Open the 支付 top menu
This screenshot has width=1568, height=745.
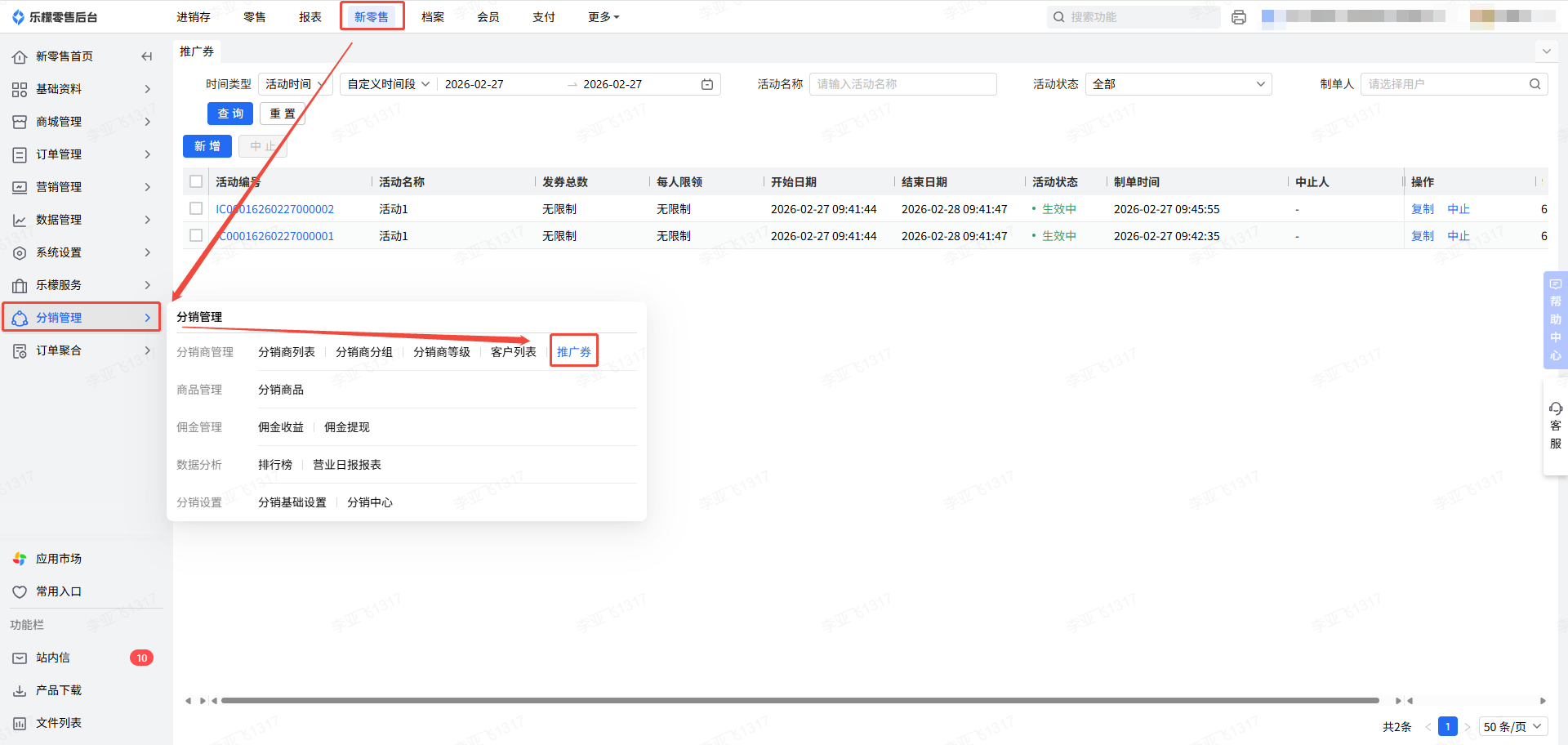544,17
